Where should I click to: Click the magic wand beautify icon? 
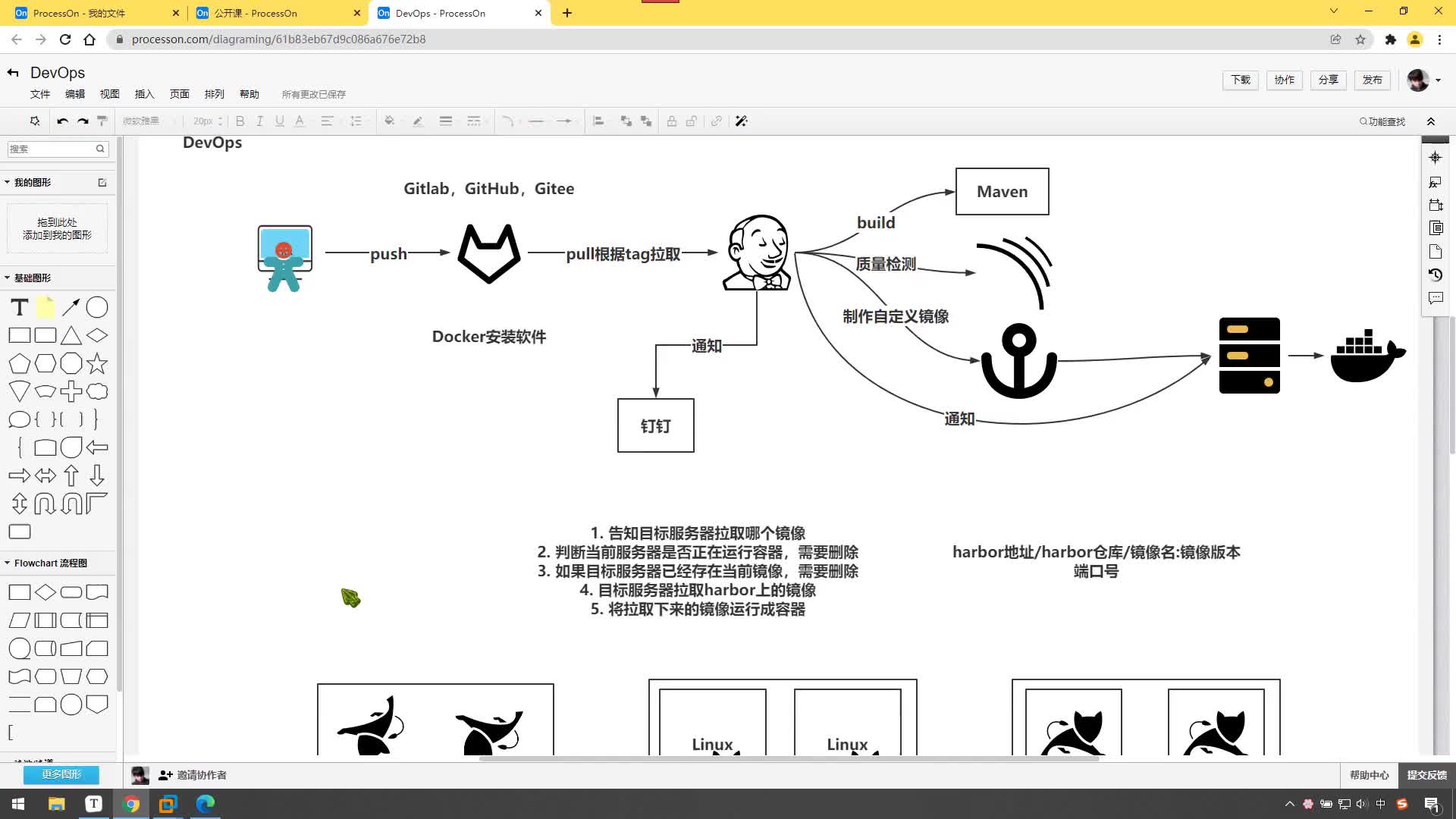742,121
